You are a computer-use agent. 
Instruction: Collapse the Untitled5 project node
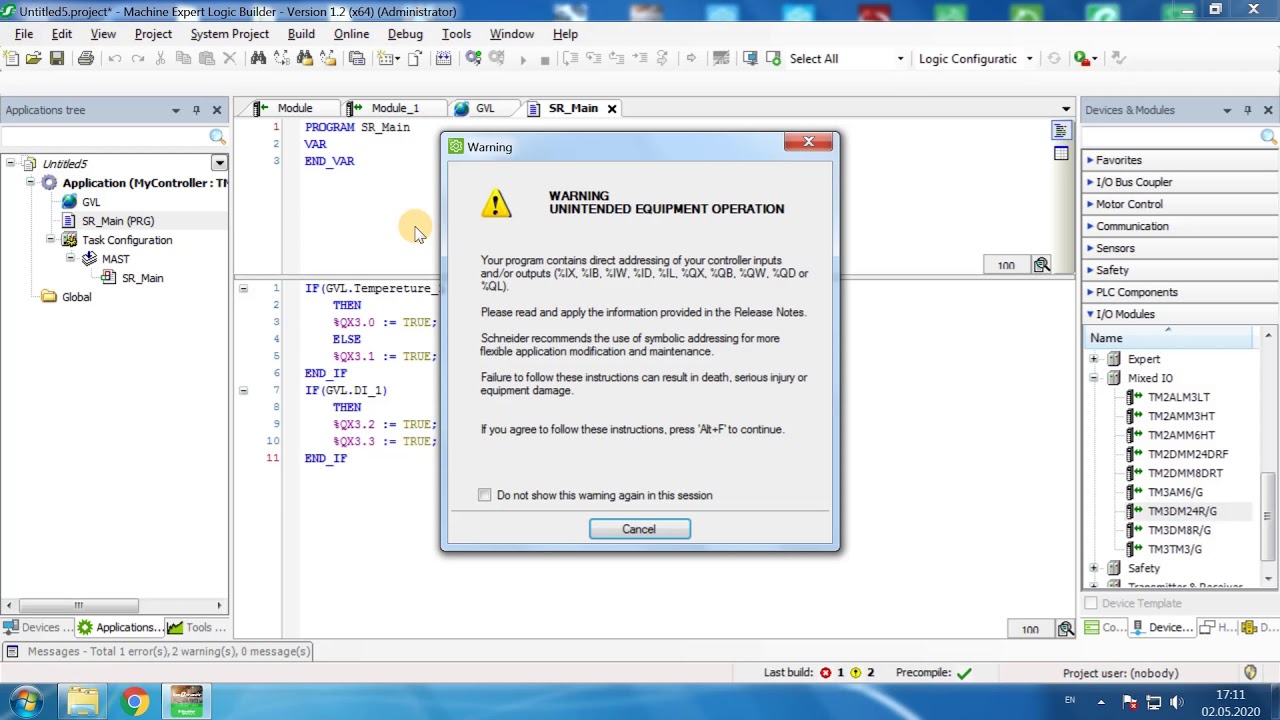[x=11, y=163]
